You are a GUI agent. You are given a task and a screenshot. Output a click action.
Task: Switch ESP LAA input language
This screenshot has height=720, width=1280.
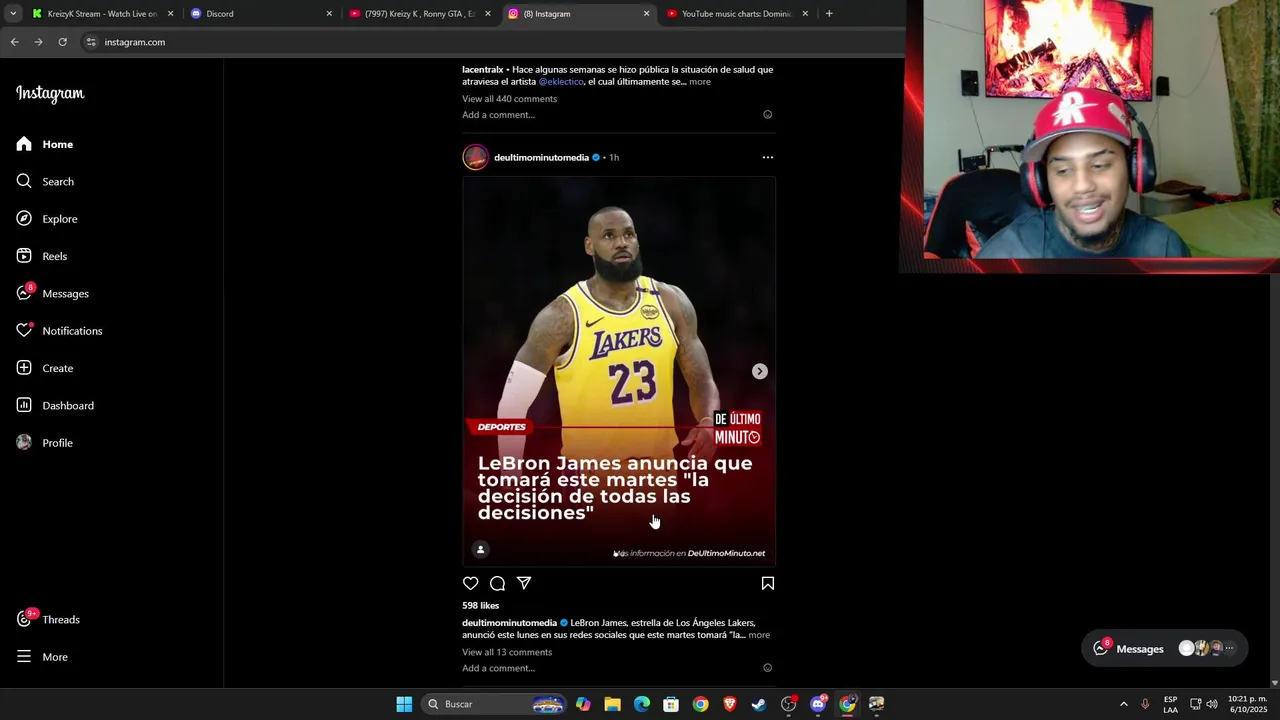click(x=1170, y=704)
